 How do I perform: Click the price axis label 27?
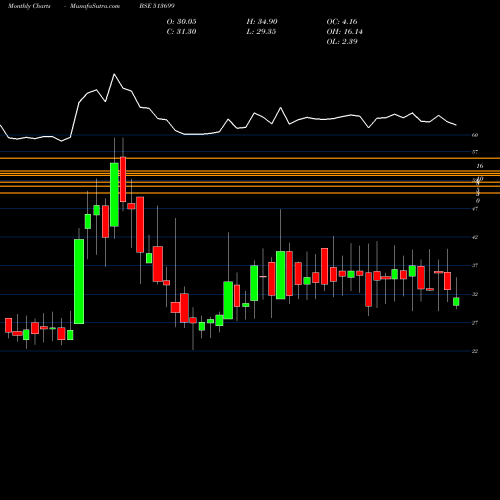(x=475, y=323)
